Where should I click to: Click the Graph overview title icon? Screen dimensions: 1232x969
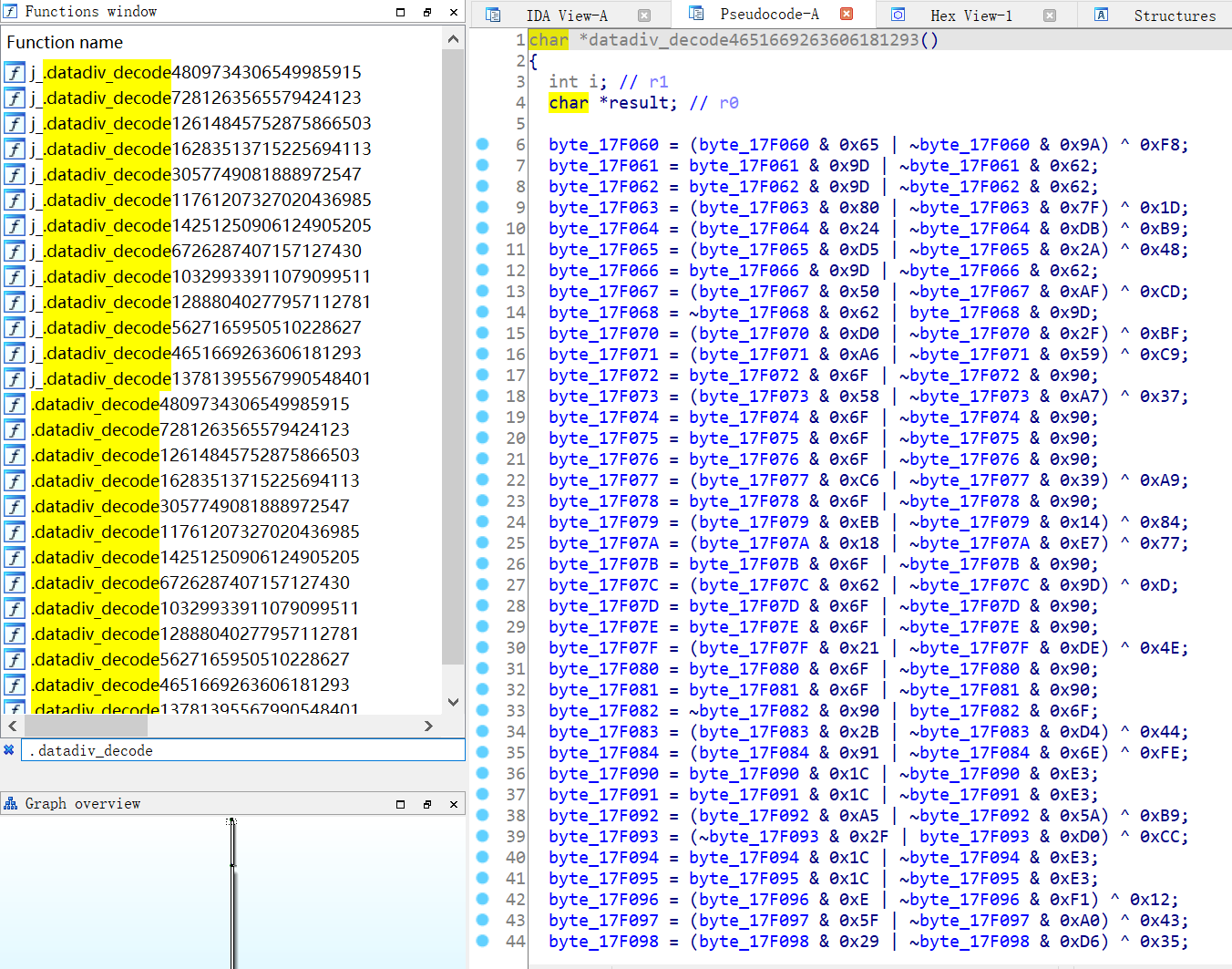(x=11, y=803)
